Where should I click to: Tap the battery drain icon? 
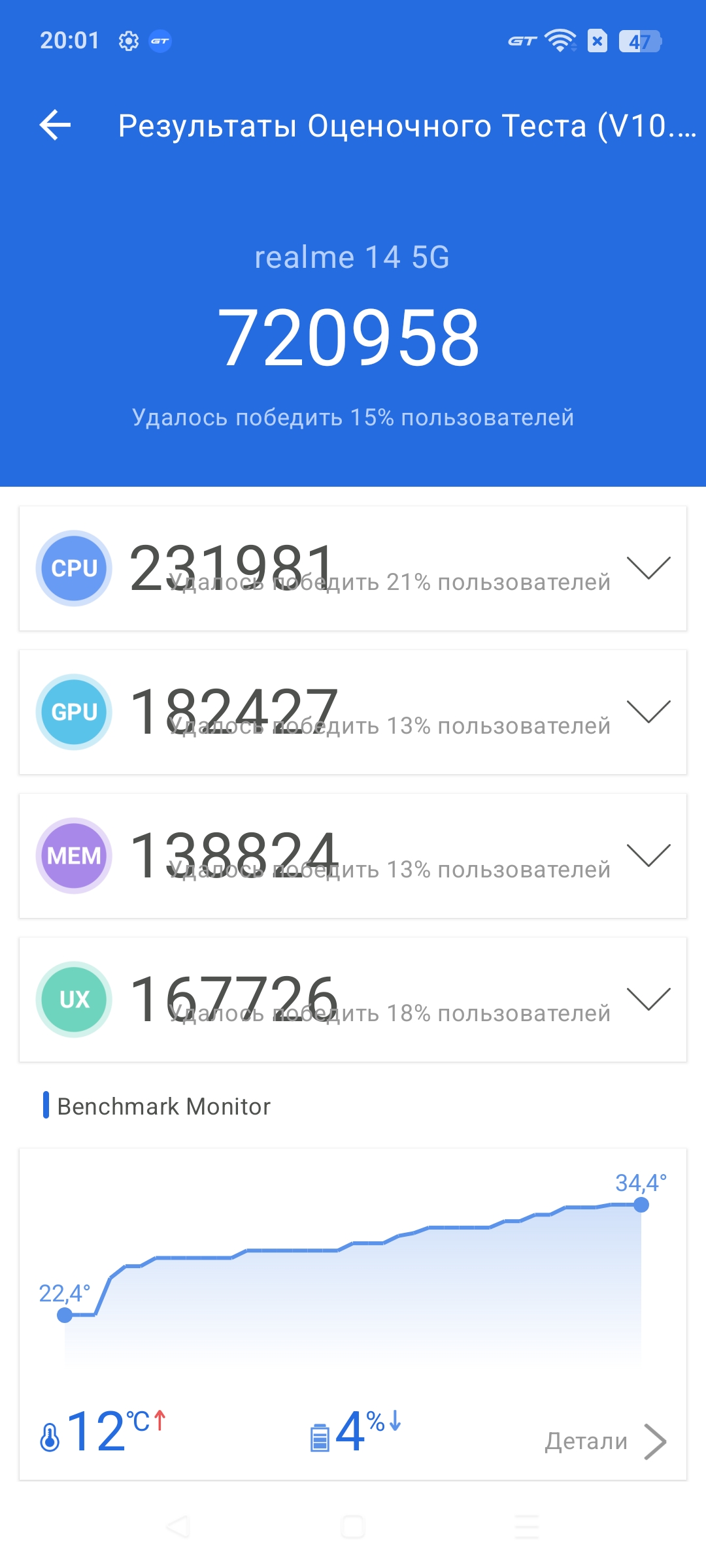320,1437
